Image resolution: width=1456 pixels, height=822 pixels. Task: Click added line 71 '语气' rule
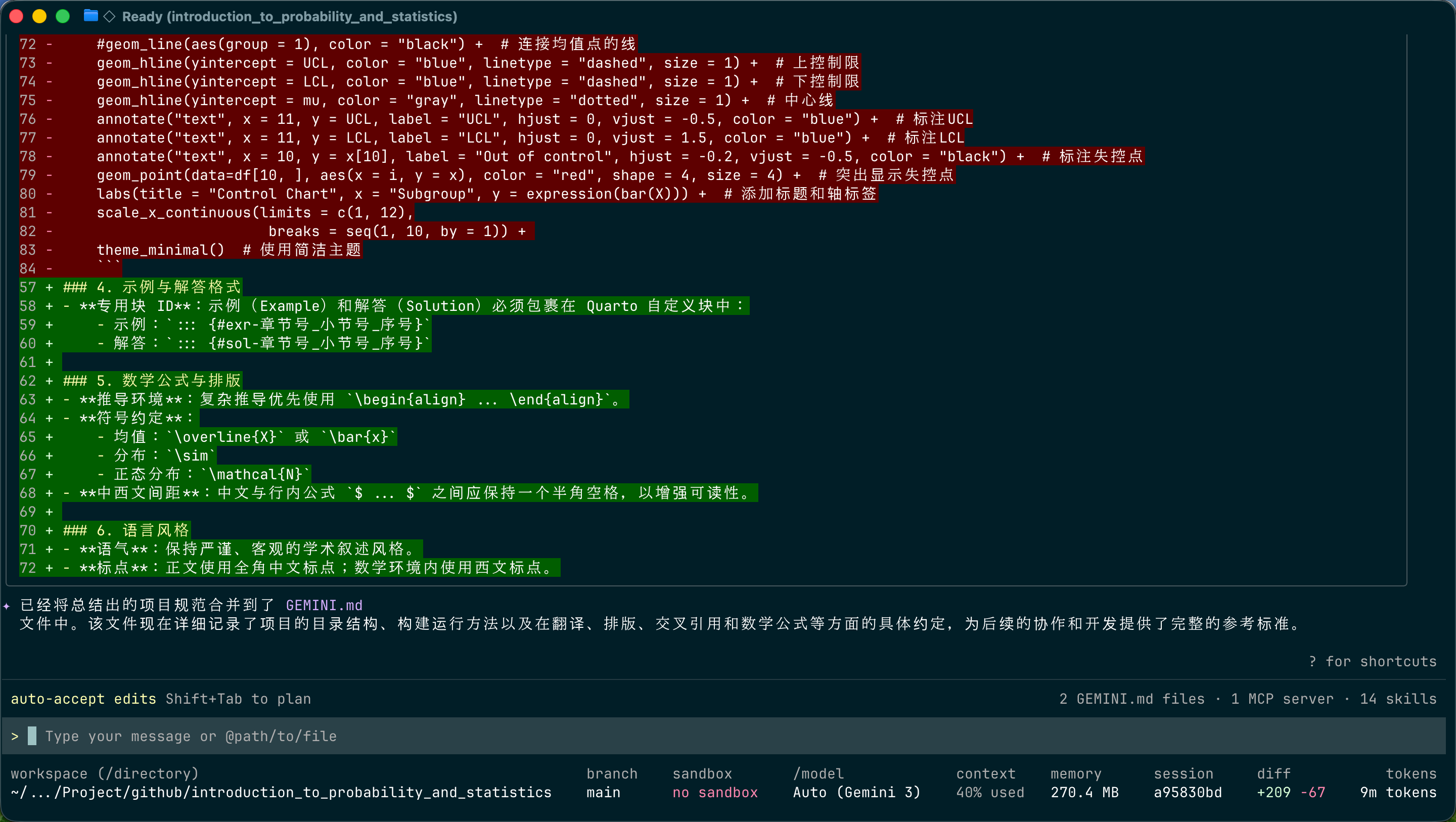tap(221, 549)
